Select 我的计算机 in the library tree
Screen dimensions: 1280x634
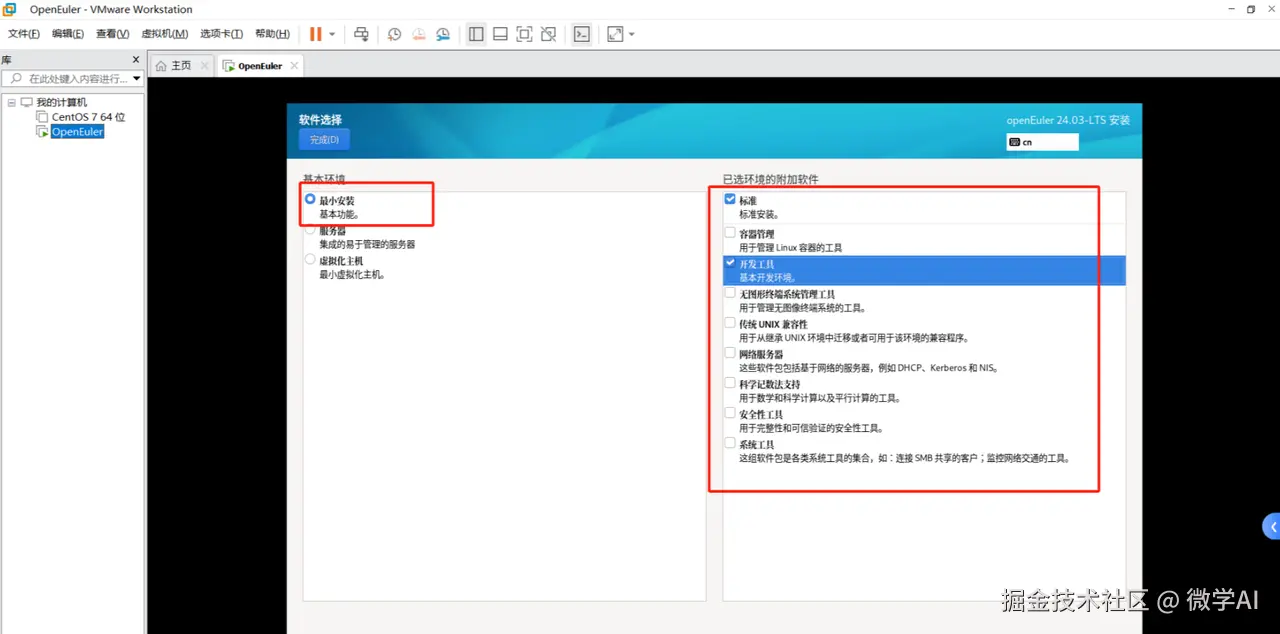pos(61,103)
